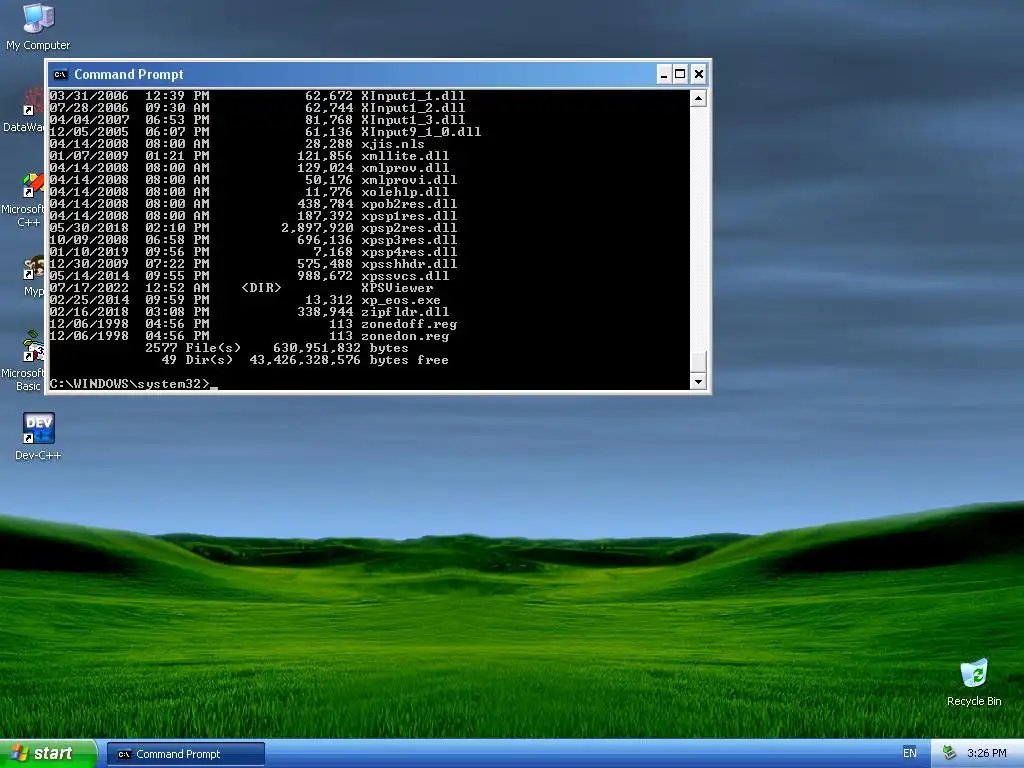The width and height of the screenshot is (1024, 768).
Task: Click the xolehlp.dll file name
Action: [405, 192]
